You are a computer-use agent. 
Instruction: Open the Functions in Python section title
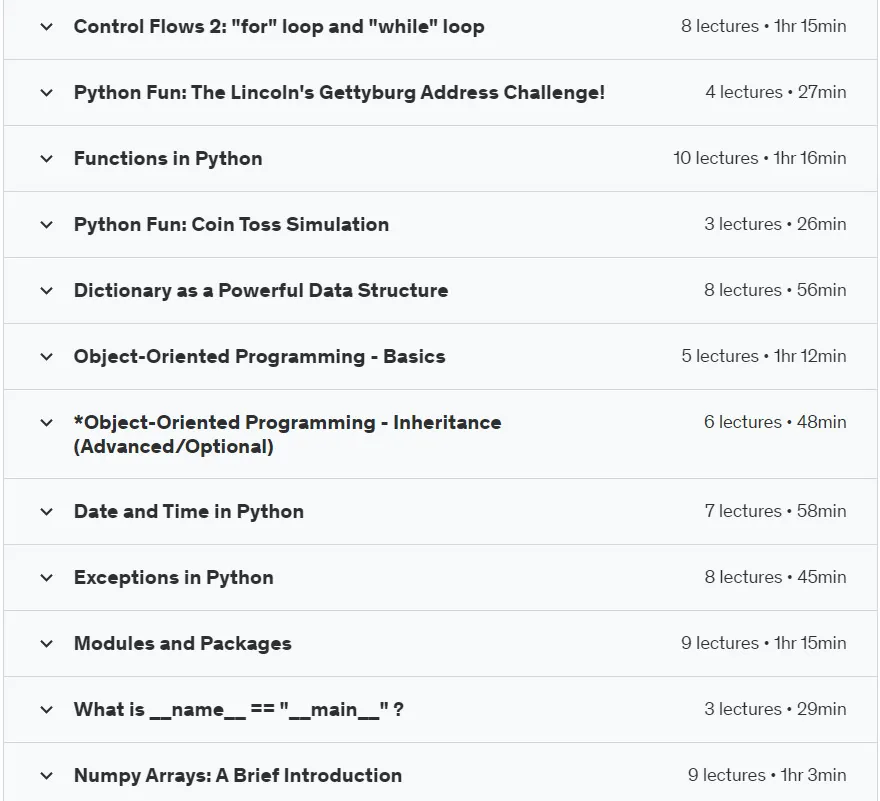tap(168, 159)
